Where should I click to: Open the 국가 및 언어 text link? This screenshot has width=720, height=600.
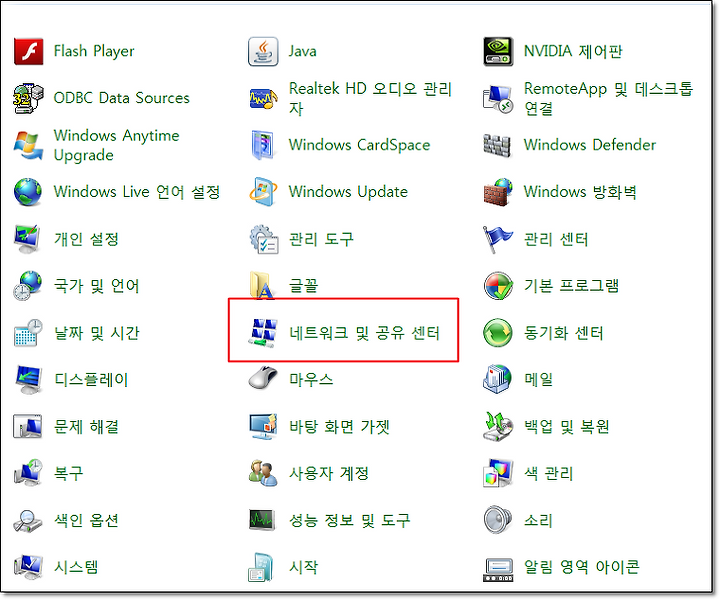pos(97,286)
